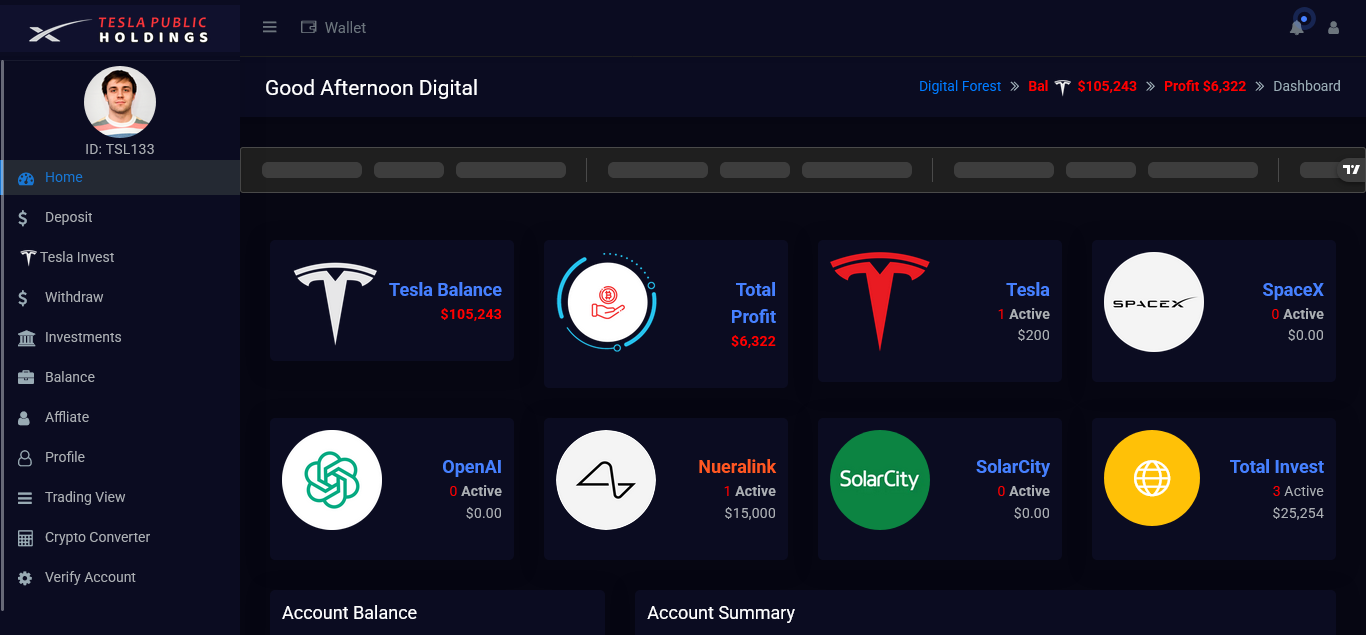
Task: Open Deposit from the sidebar
Action: coord(68,217)
